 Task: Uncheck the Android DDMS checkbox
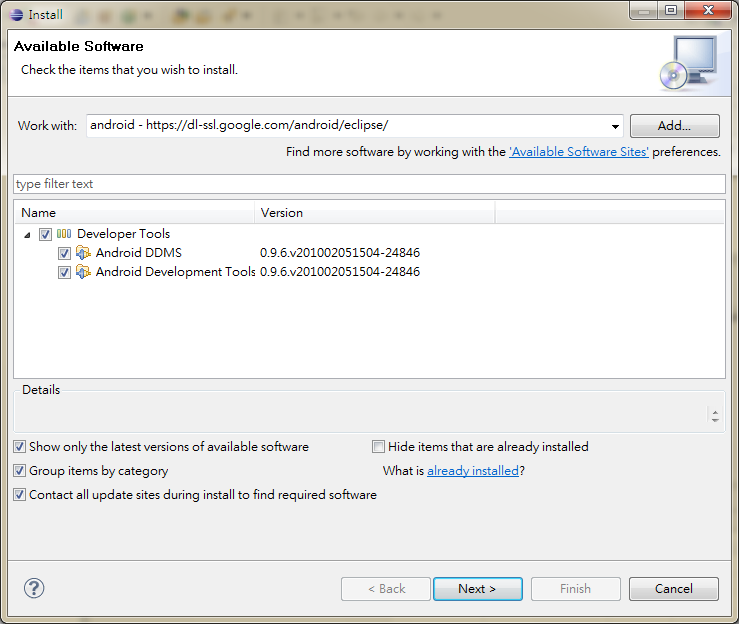click(x=64, y=254)
